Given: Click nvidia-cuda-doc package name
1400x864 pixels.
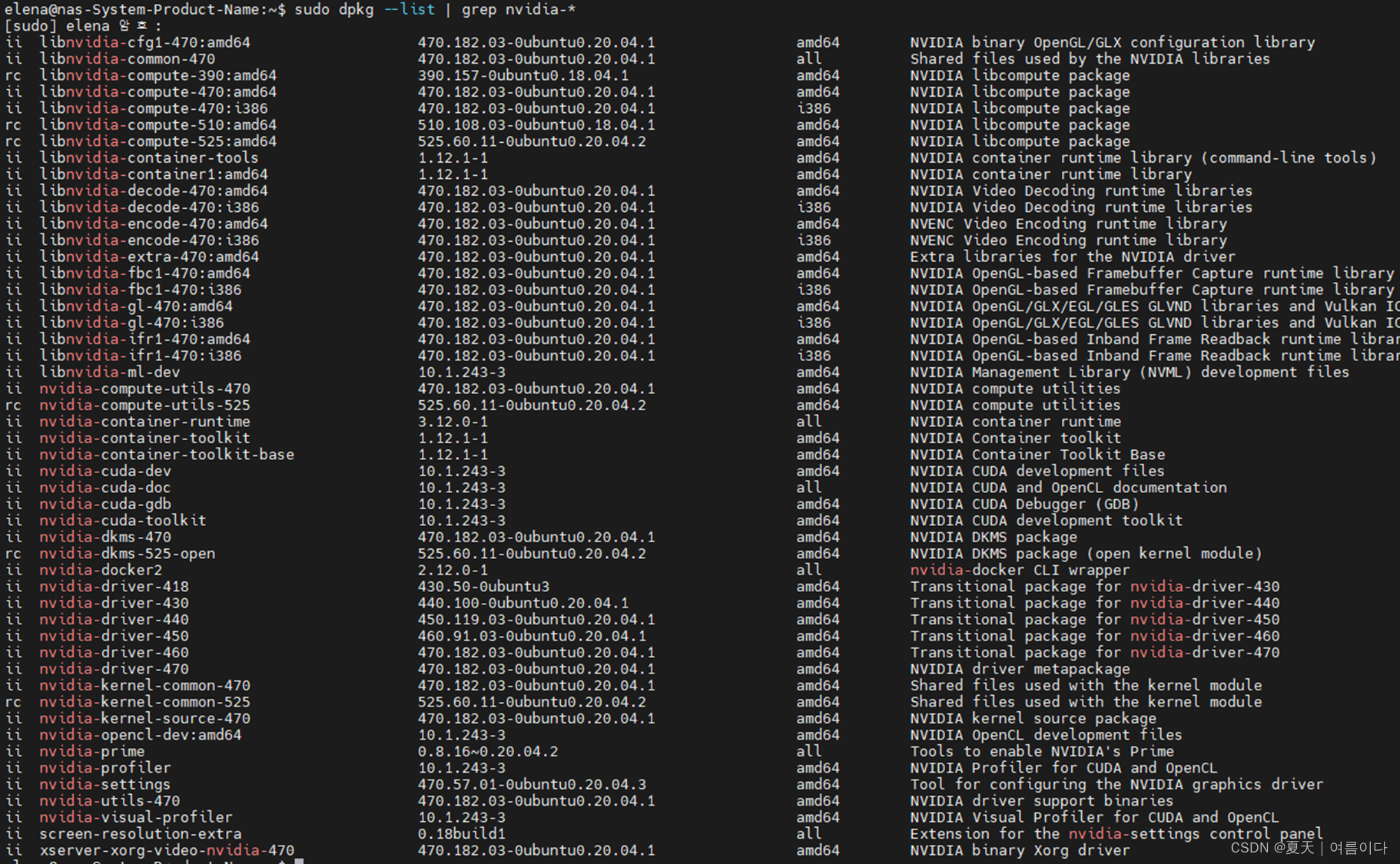Looking at the screenshot, I should click(x=105, y=488).
